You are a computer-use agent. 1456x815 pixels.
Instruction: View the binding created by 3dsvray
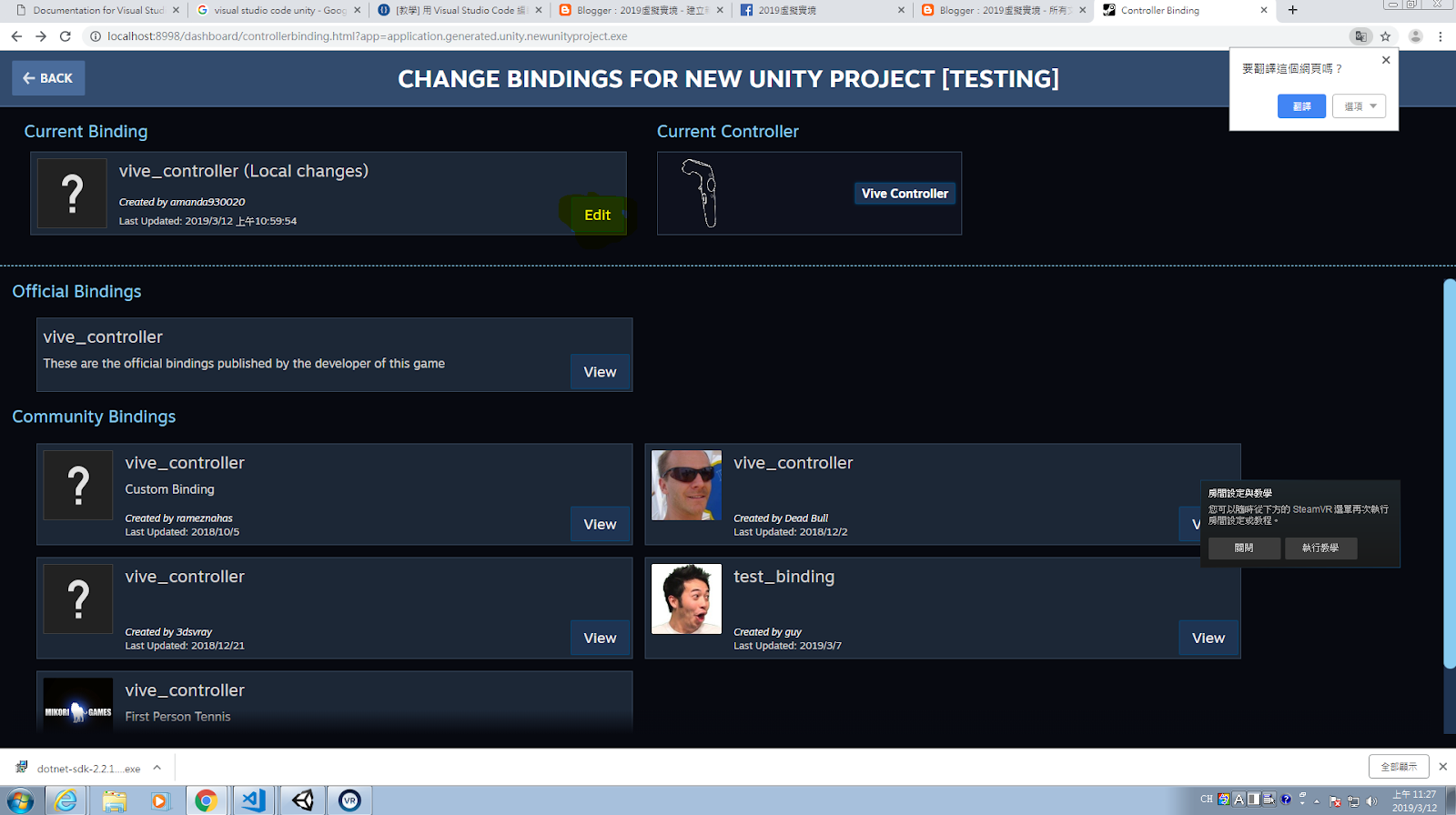coord(600,638)
